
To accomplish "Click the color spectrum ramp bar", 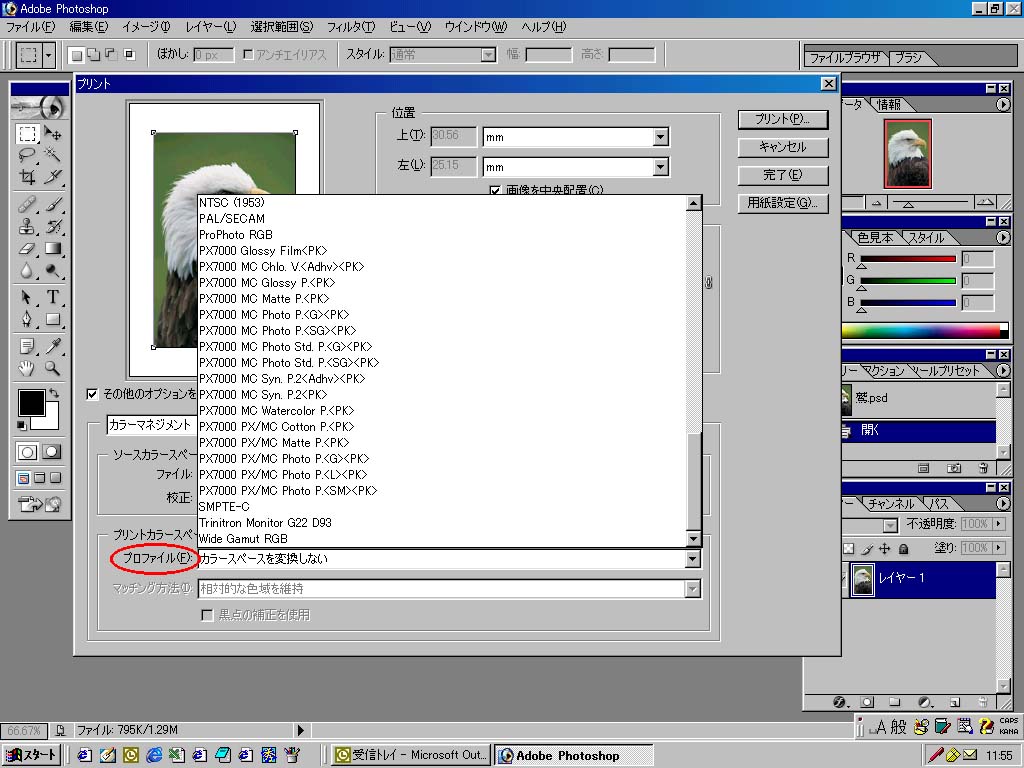I will [920, 330].
